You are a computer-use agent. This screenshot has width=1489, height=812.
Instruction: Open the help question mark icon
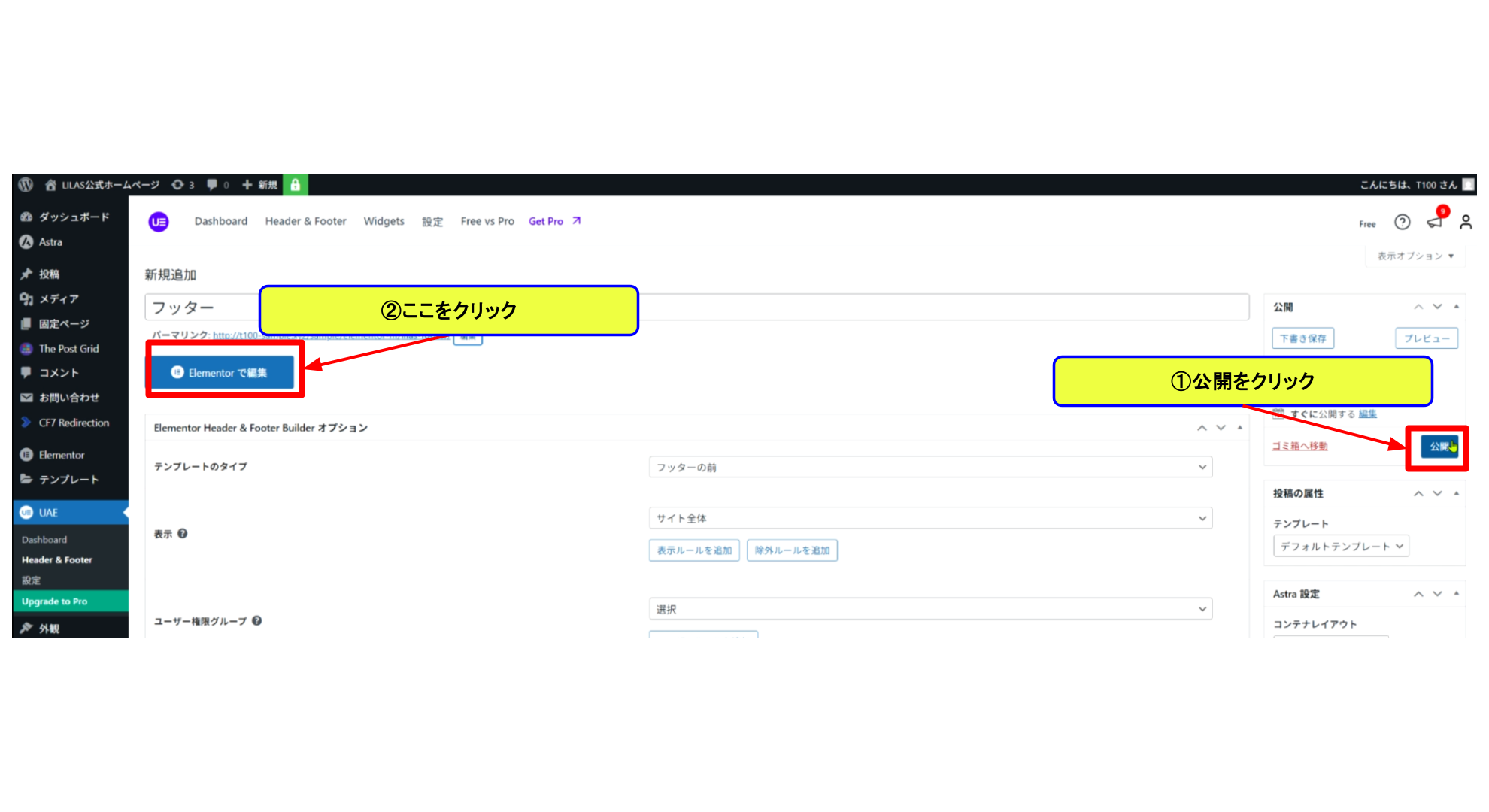tap(1402, 222)
